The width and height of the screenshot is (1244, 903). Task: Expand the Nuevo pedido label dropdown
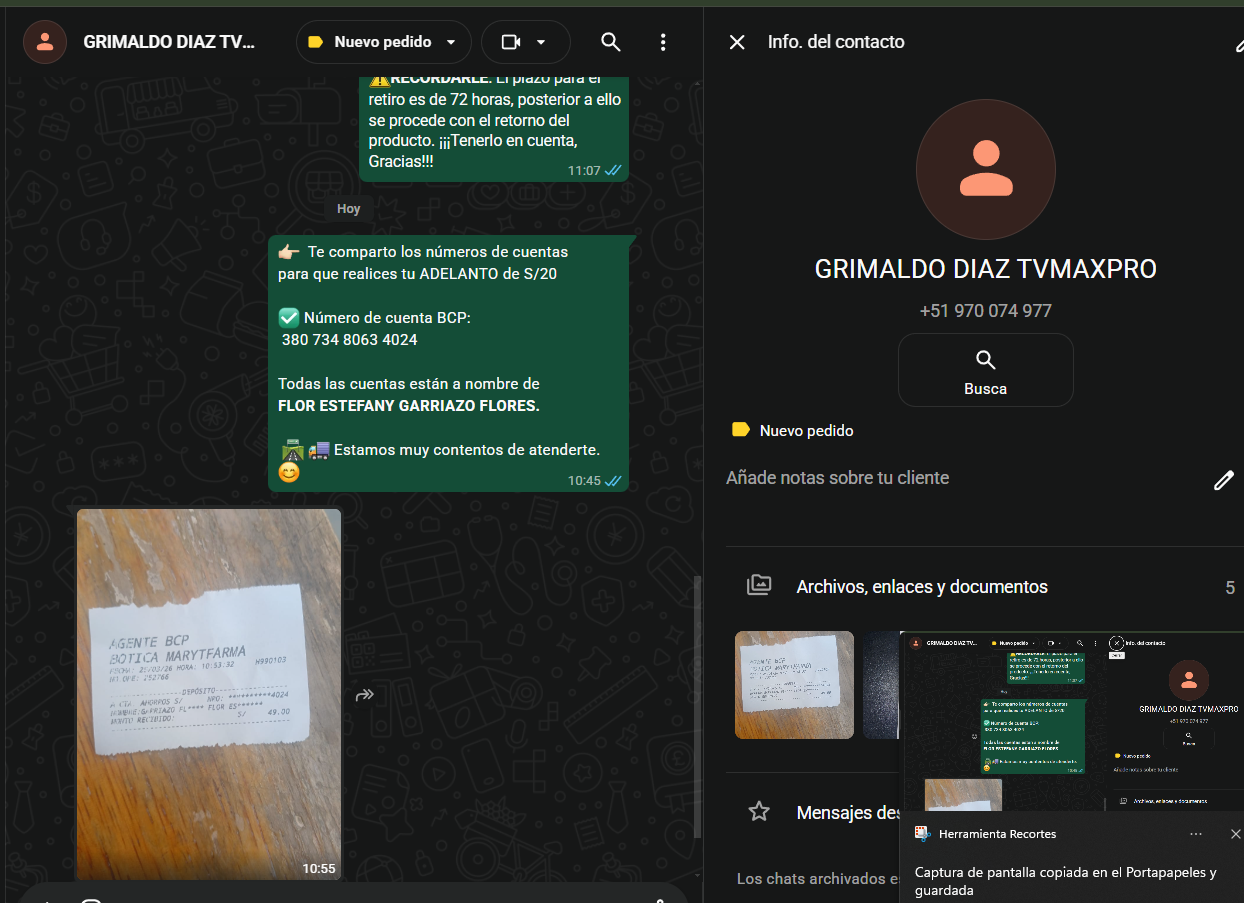pyautogui.click(x=451, y=42)
